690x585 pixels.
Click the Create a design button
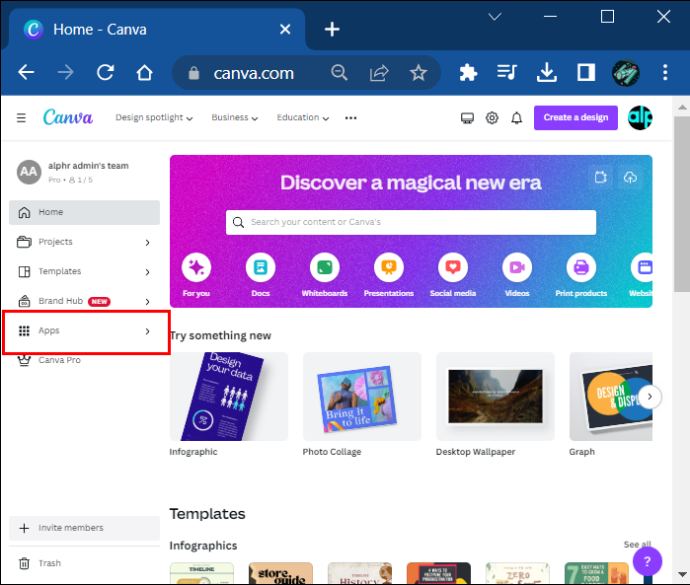576,118
